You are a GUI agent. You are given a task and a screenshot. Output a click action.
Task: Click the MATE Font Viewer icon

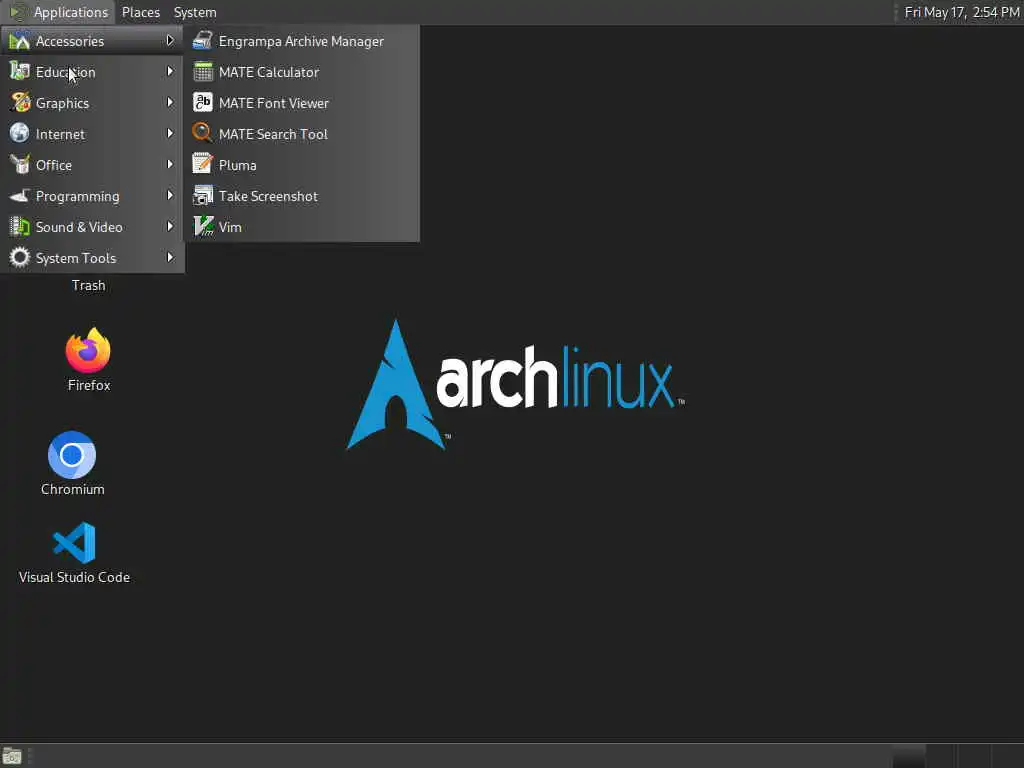(x=202, y=103)
